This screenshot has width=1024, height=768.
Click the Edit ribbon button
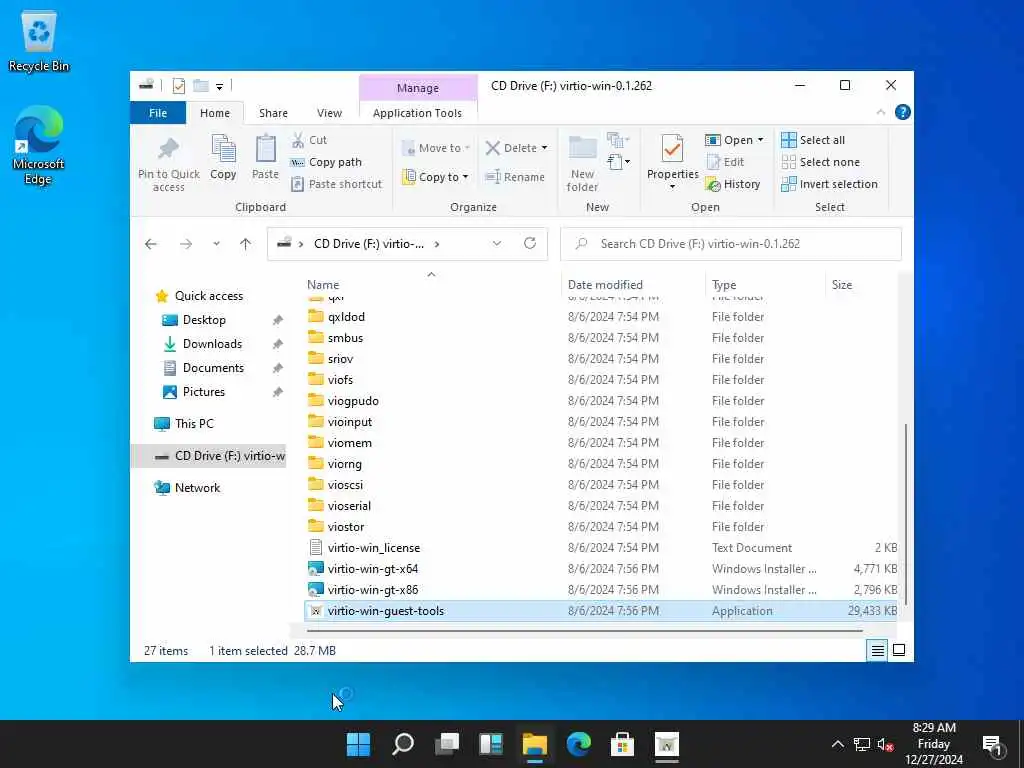click(x=725, y=162)
